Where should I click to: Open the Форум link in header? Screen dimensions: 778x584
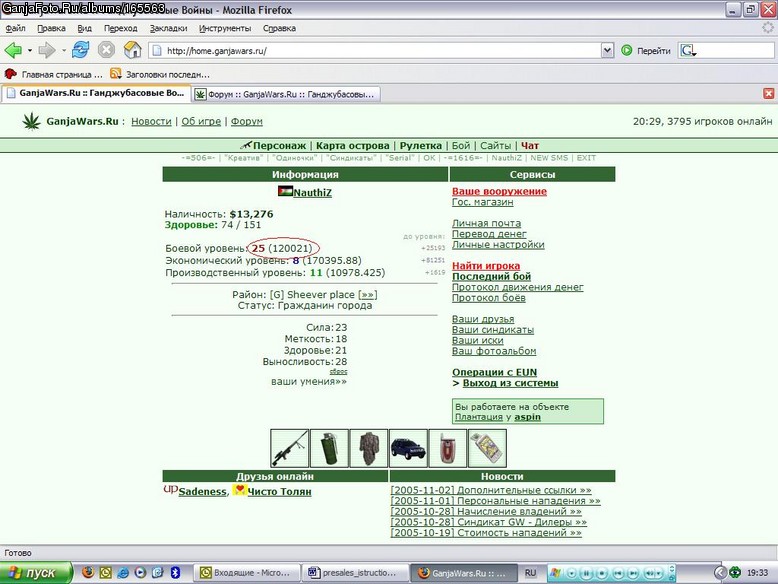(247, 121)
